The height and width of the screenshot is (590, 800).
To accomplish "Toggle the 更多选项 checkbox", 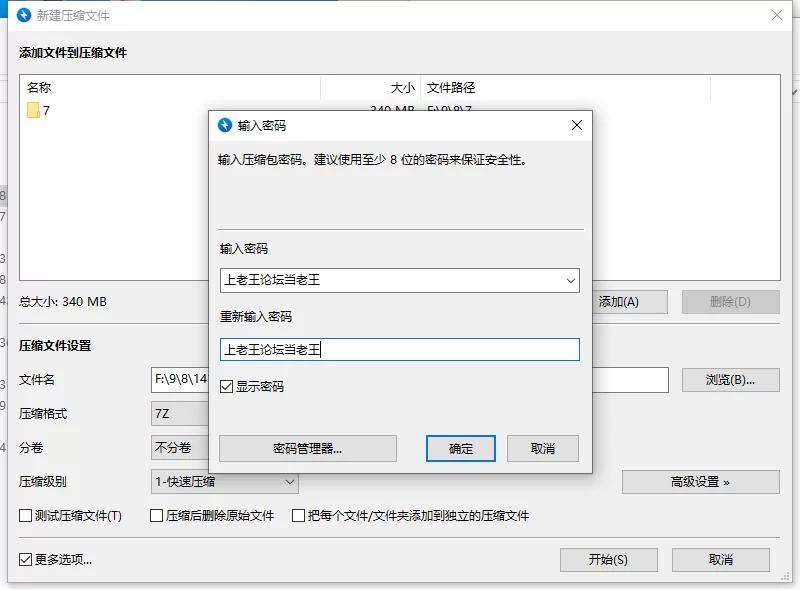I will (x=26, y=559).
